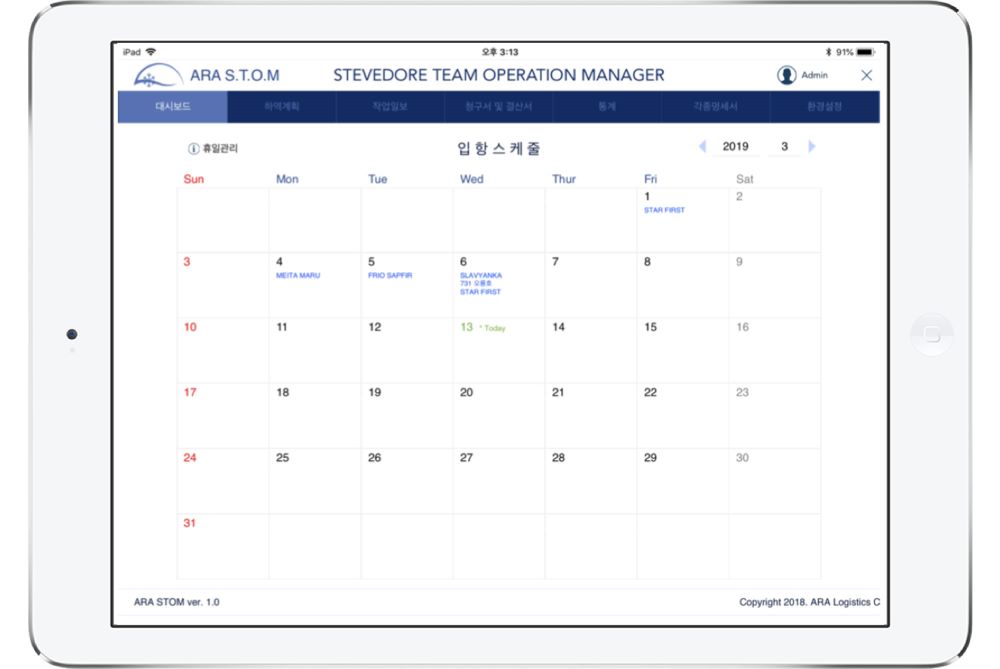Open the 각종명세서 tab

(715, 107)
